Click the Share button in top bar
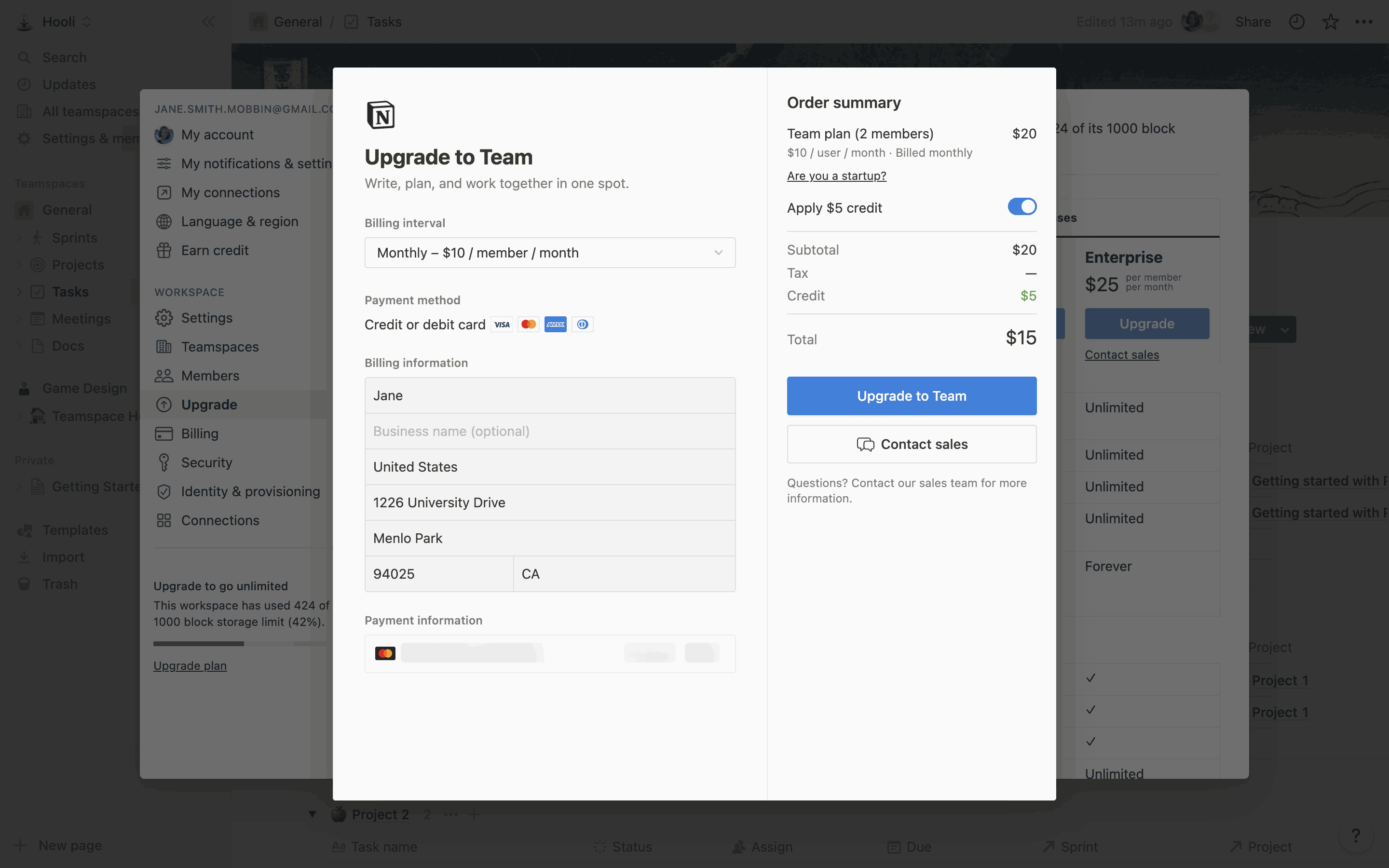 (x=1253, y=22)
